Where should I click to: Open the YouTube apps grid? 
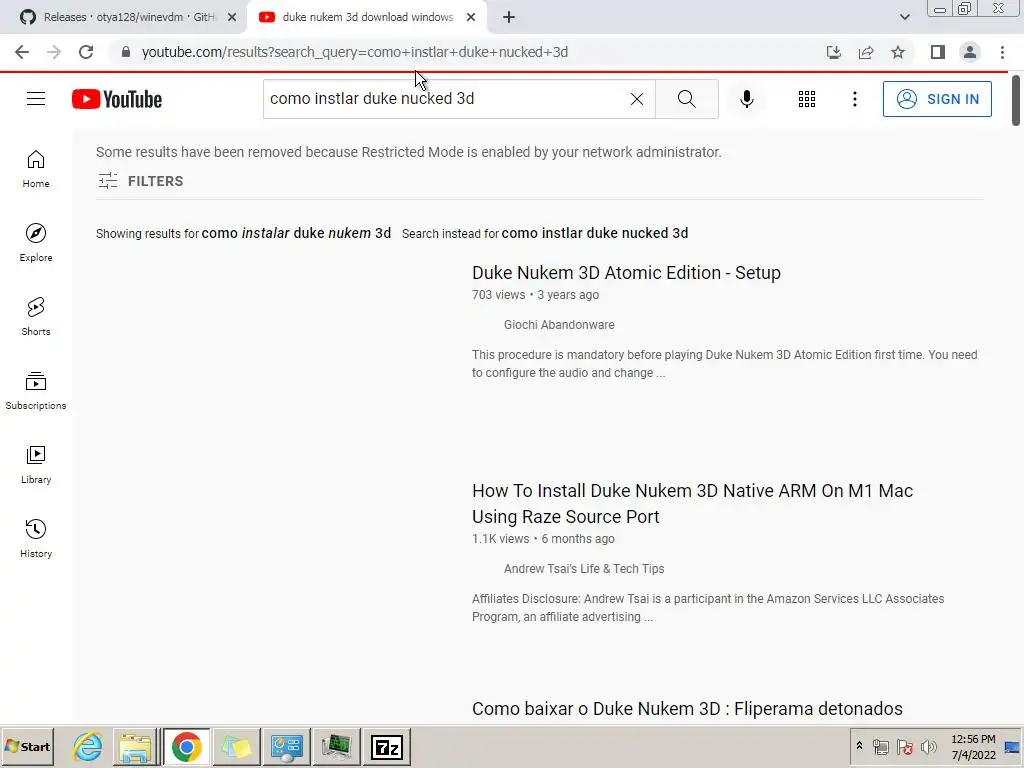point(807,99)
